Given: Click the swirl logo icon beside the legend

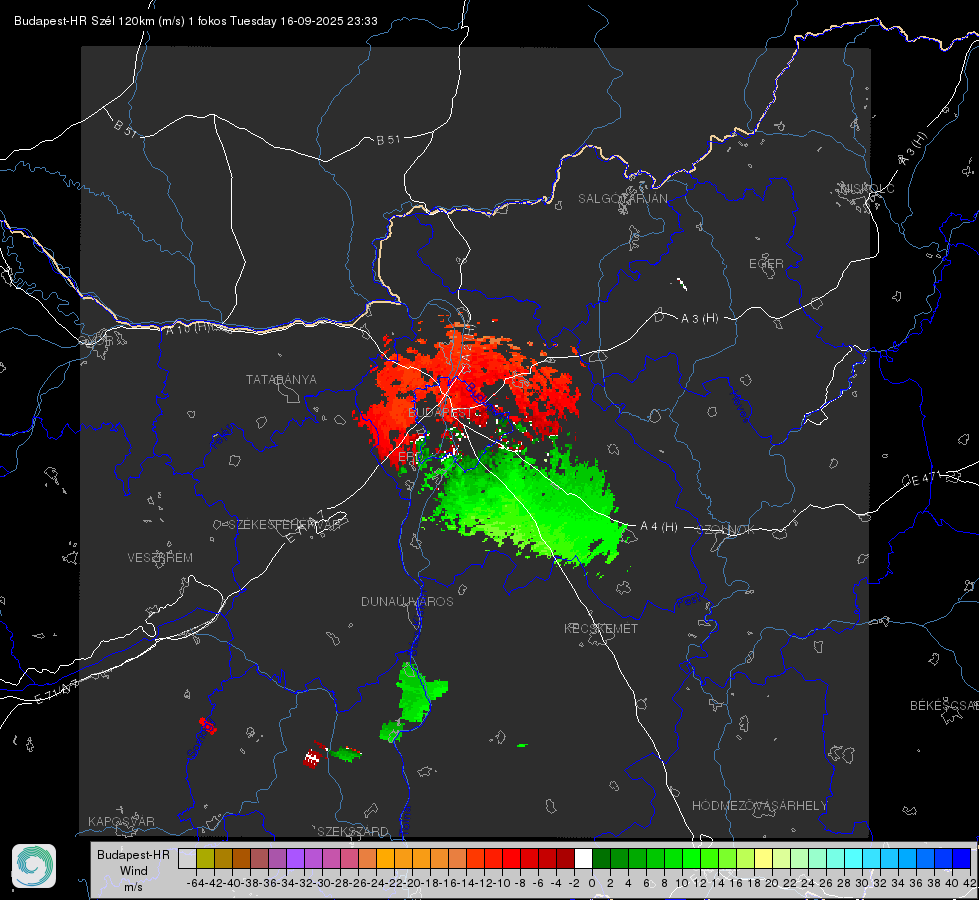Looking at the screenshot, I should [34, 866].
